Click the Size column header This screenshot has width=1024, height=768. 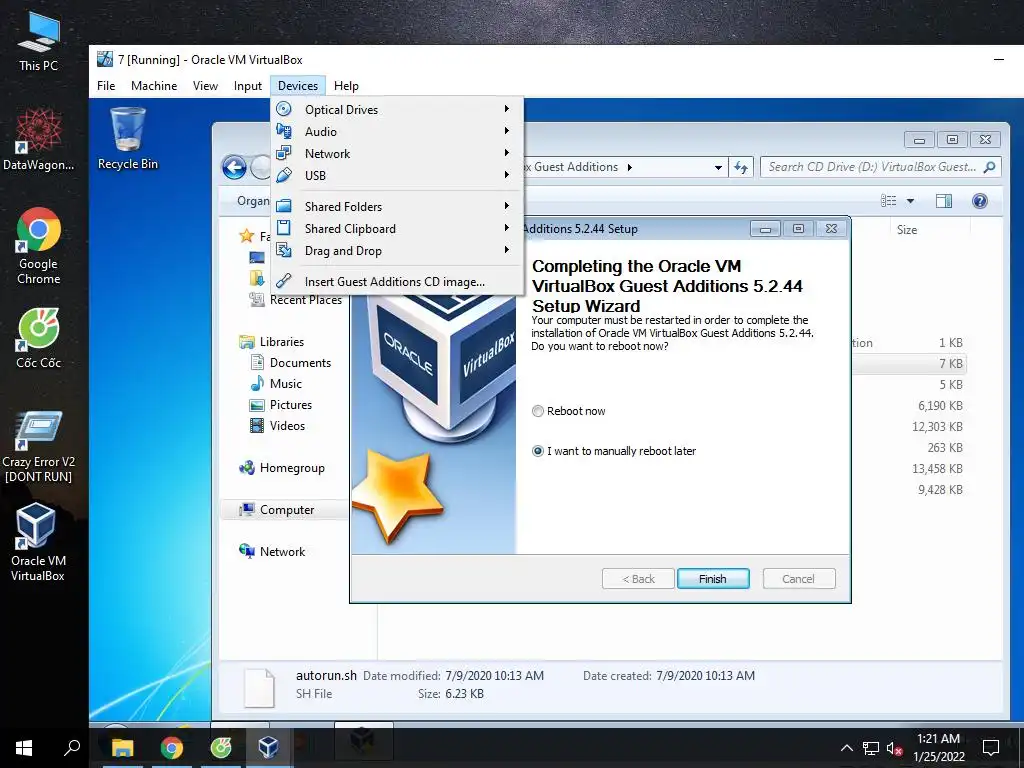907,230
